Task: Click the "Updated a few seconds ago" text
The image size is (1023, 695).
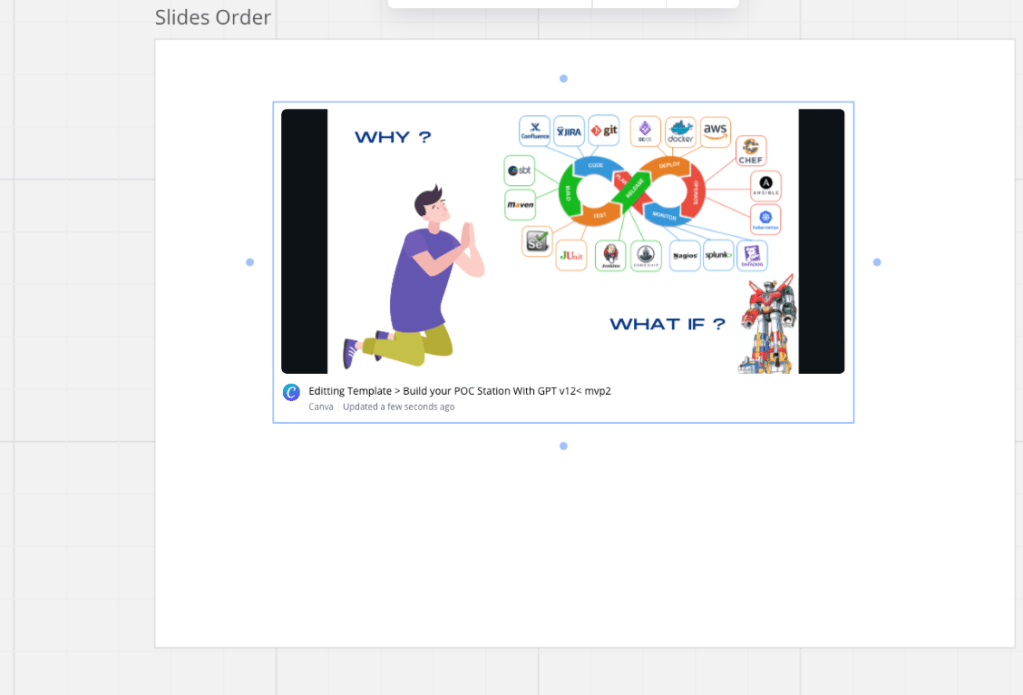Action: 399,407
